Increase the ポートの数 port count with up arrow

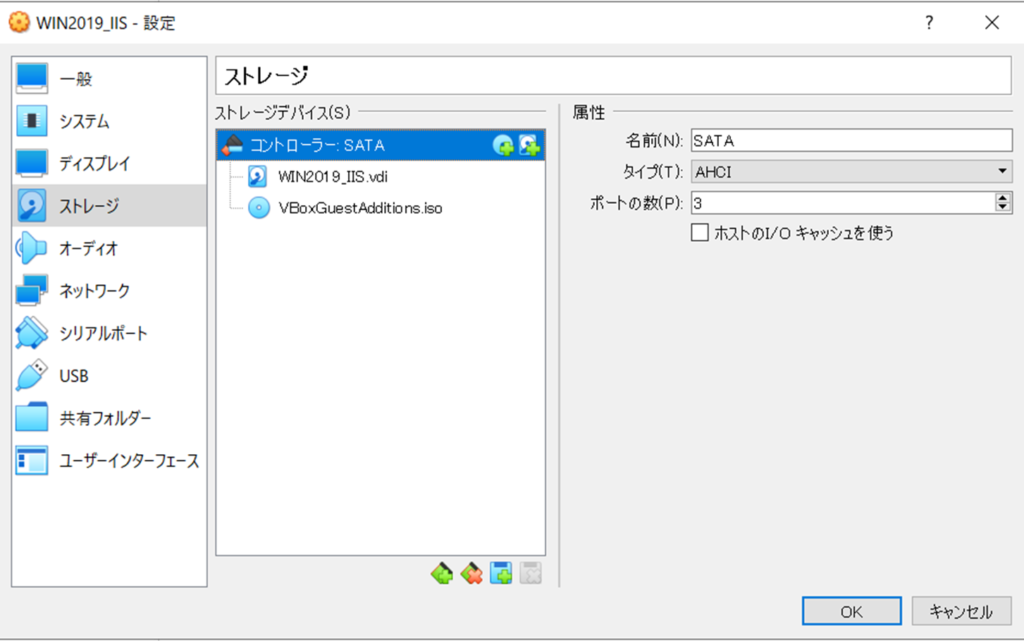click(1003, 198)
